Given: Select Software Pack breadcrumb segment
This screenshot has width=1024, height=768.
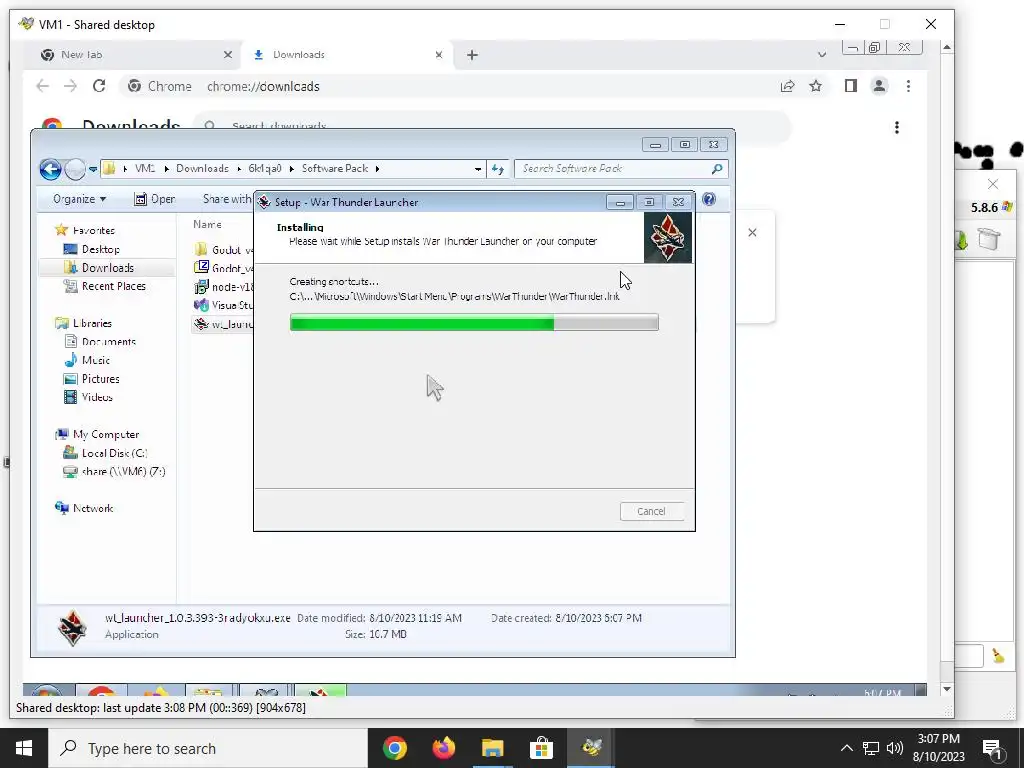Looking at the screenshot, I should pyautogui.click(x=335, y=168).
